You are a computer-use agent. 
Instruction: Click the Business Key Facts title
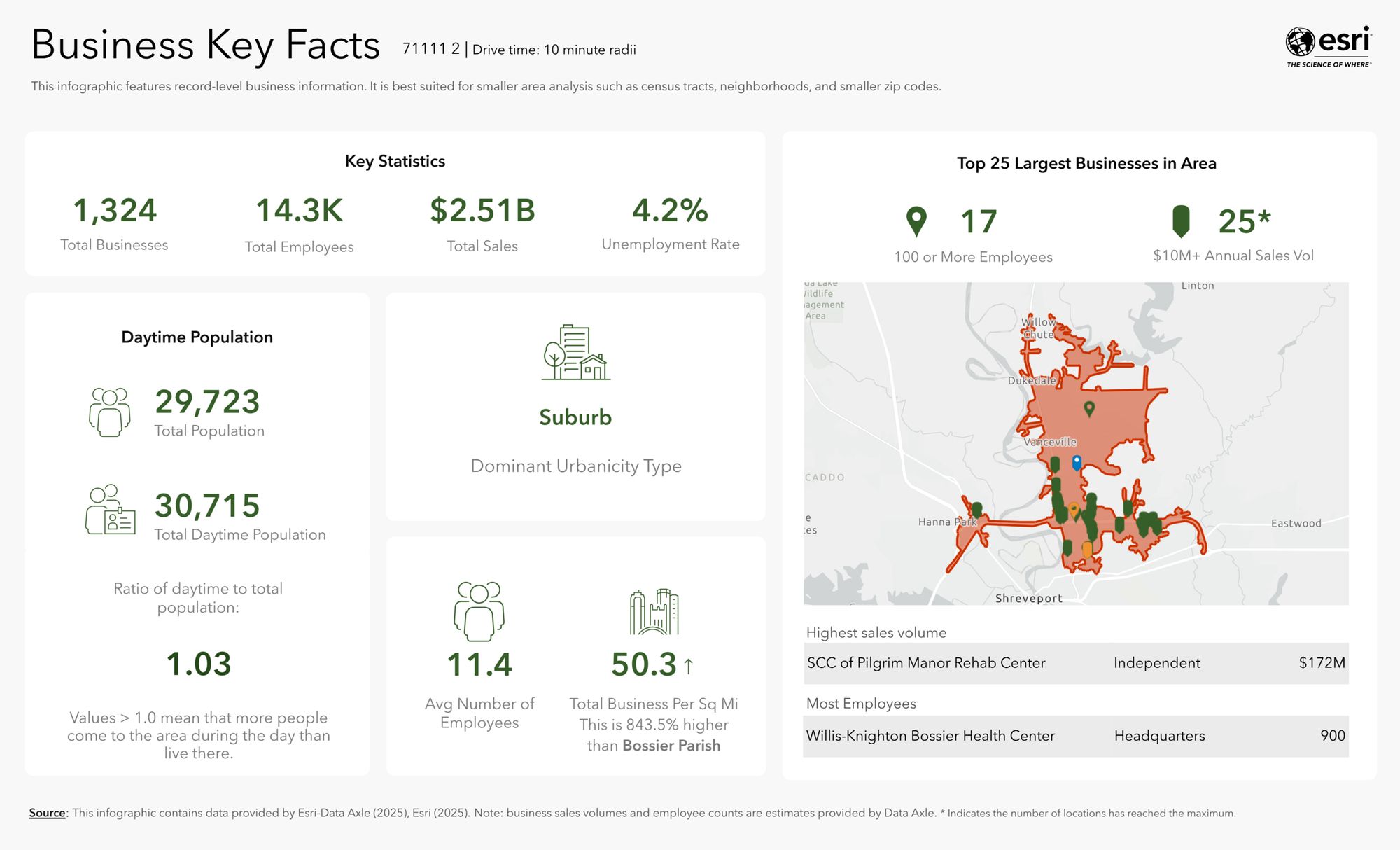click(206, 46)
